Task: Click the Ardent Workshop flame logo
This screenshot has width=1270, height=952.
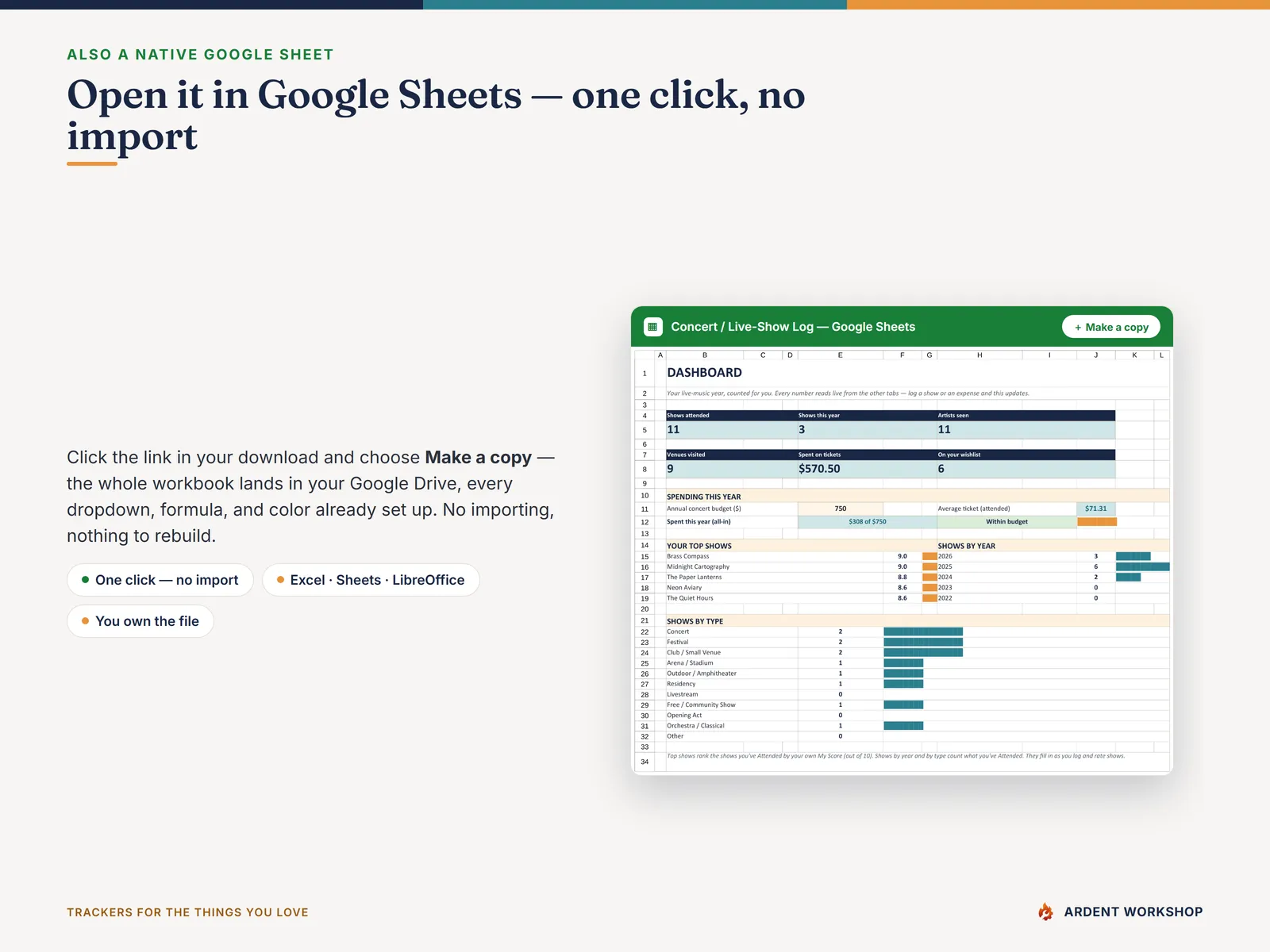Action: 1046,912
